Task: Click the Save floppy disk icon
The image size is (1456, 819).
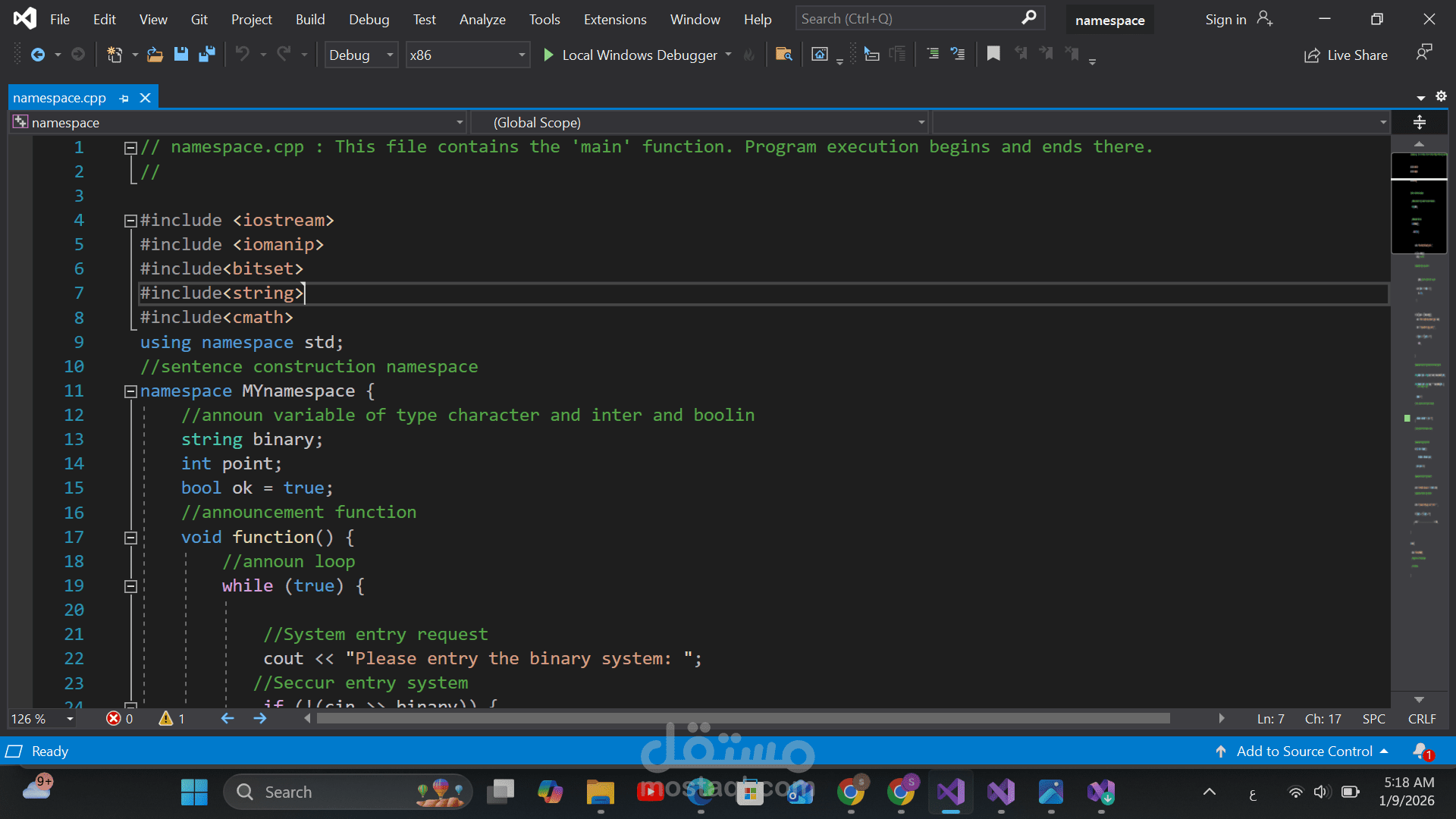Action: (x=180, y=55)
